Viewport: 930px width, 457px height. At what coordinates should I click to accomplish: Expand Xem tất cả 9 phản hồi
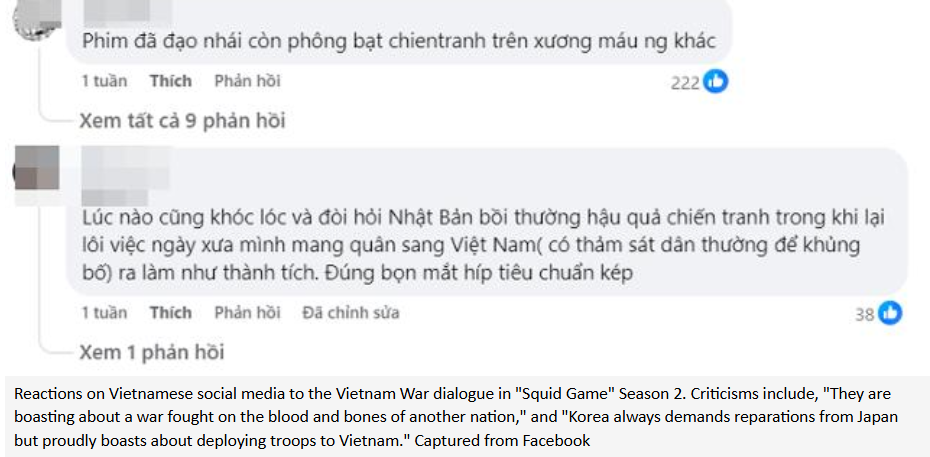[182, 121]
